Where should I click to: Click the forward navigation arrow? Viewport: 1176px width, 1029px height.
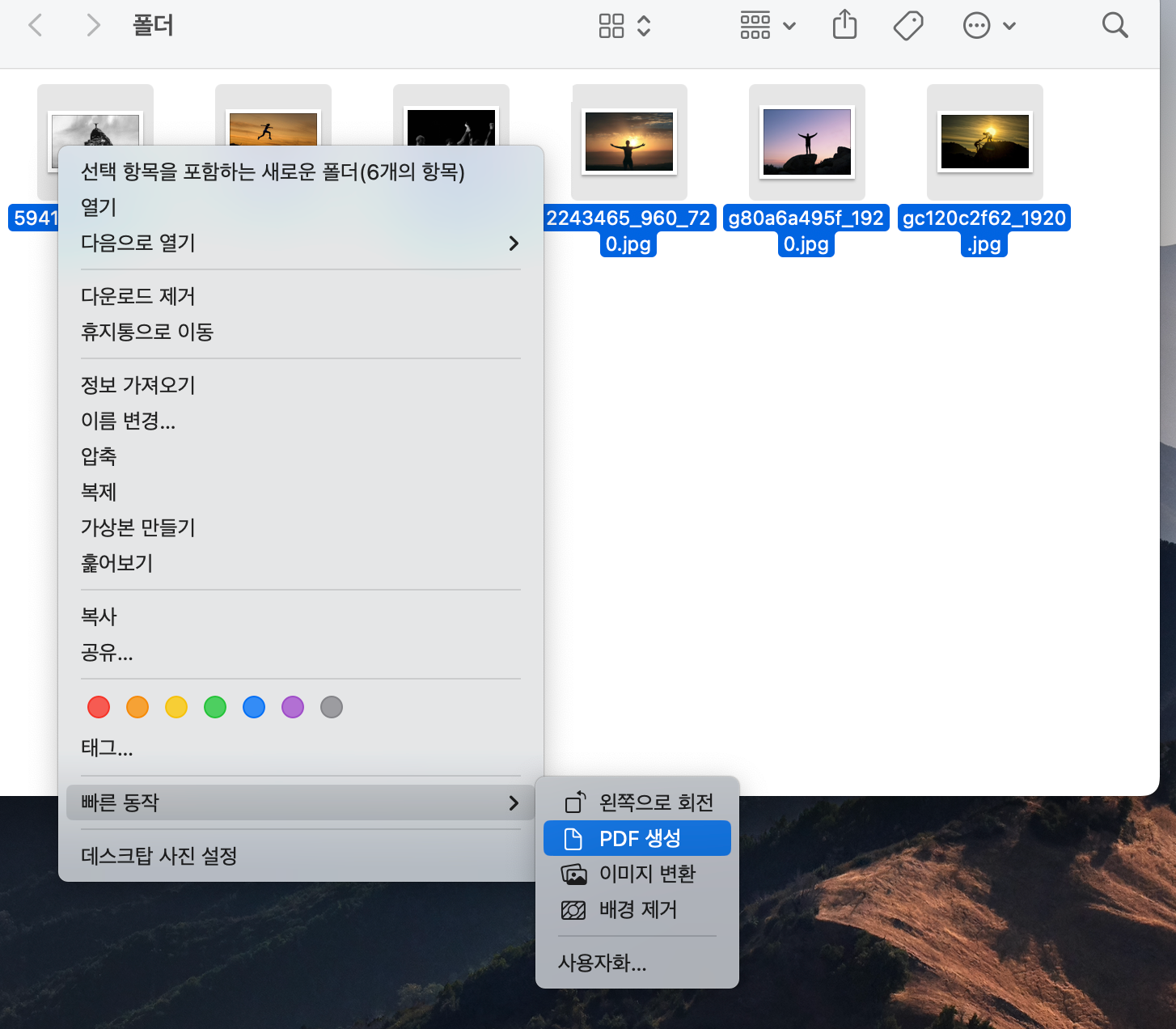(93, 25)
